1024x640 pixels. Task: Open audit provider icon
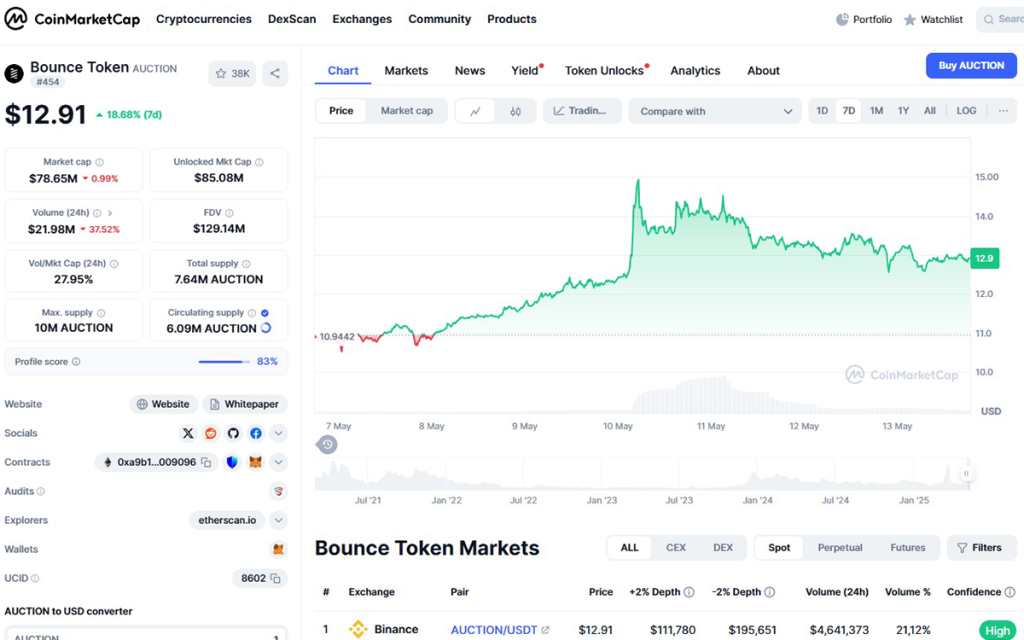click(x=278, y=491)
